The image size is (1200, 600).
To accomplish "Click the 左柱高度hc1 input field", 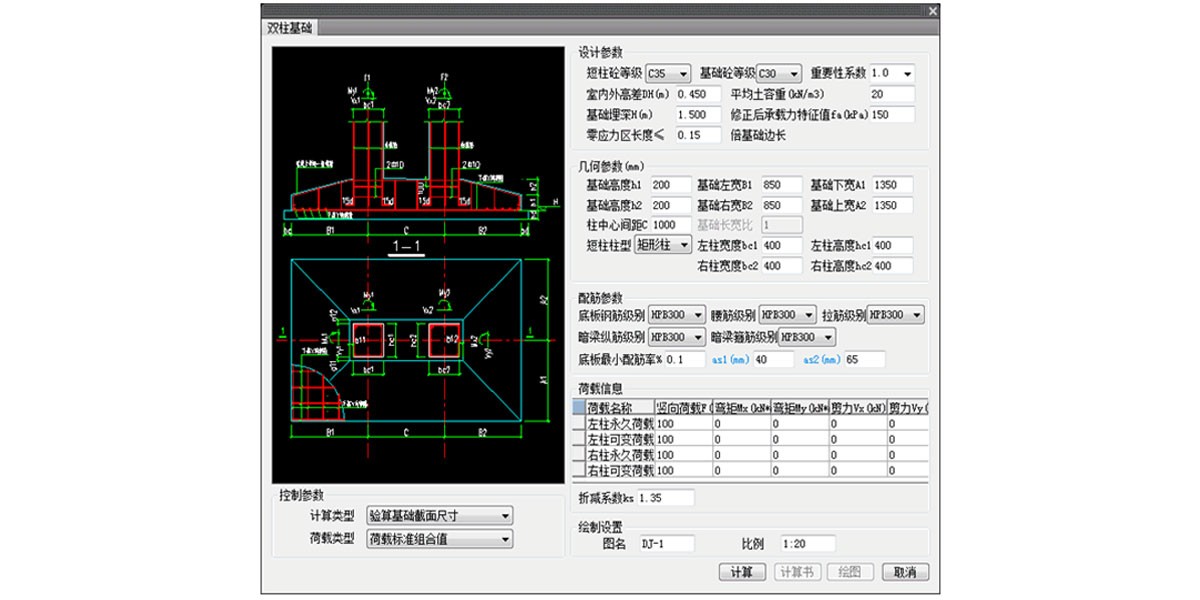I will (x=893, y=246).
